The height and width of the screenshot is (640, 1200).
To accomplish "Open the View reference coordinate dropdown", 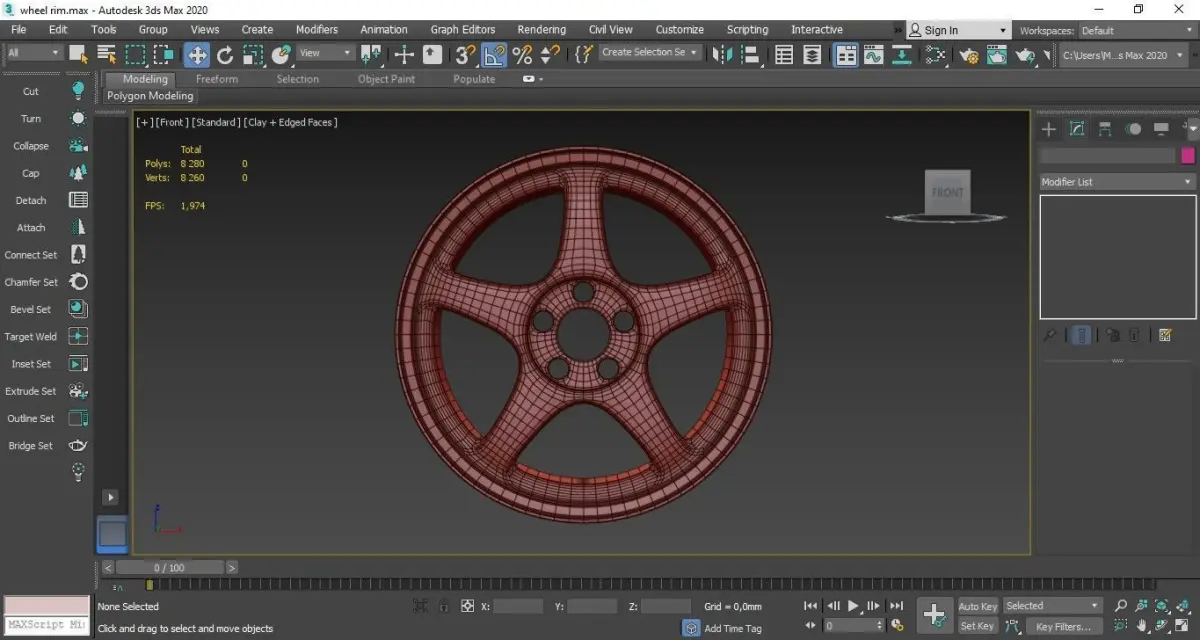I will coord(326,53).
